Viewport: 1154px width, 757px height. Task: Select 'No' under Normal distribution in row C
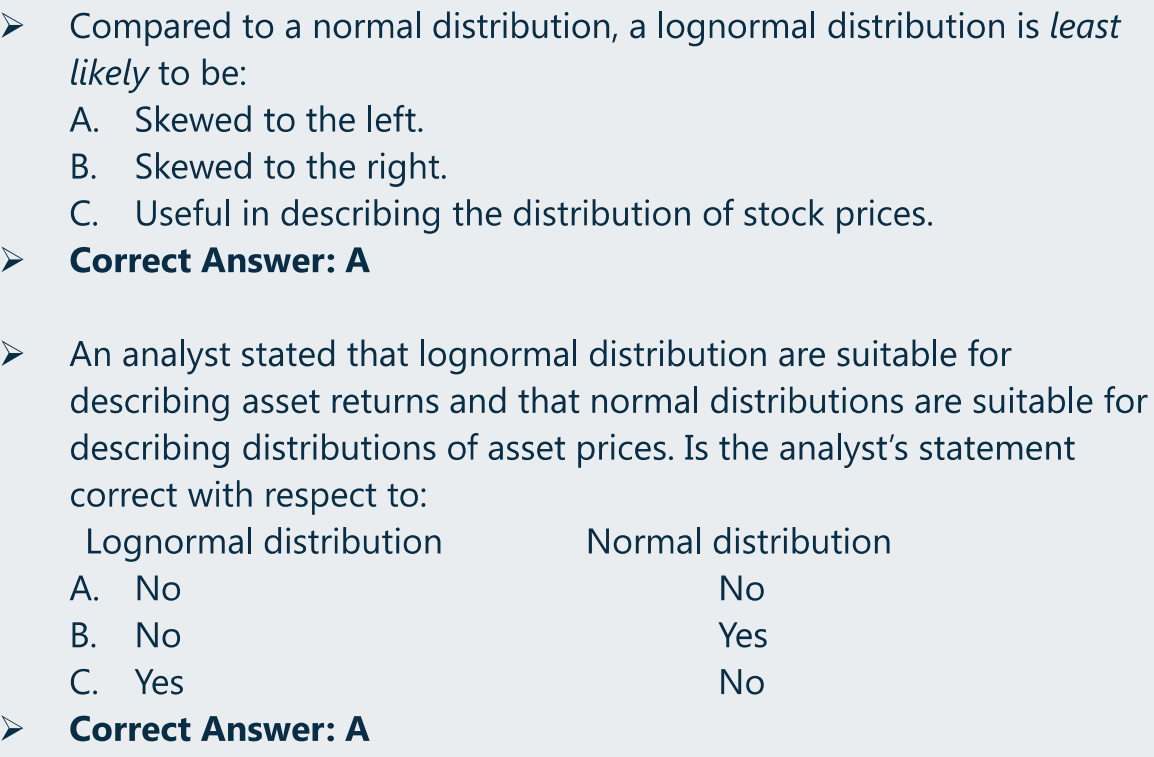(x=741, y=683)
